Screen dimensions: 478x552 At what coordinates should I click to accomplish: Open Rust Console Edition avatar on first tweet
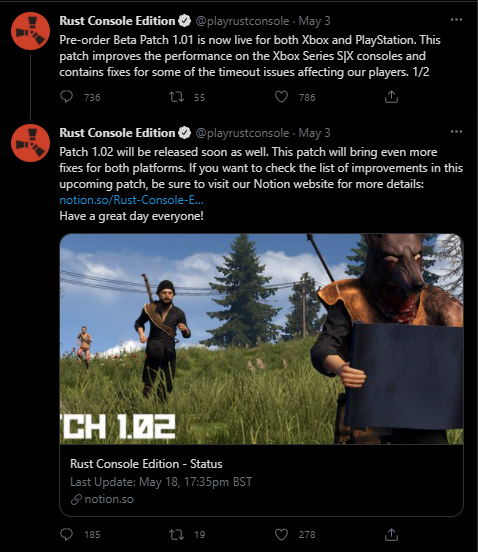31,31
